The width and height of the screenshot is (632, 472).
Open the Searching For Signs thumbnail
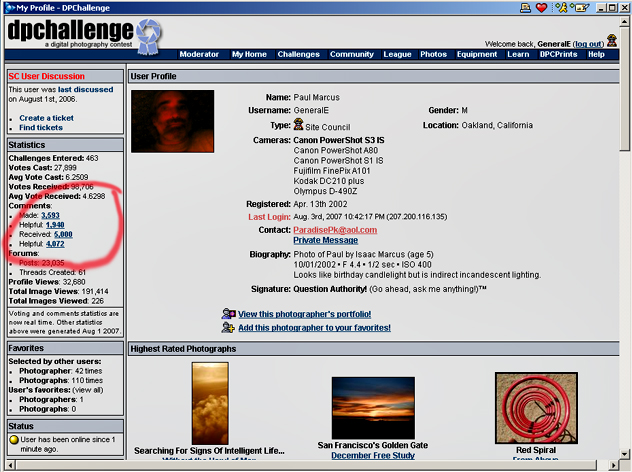(x=210, y=403)
